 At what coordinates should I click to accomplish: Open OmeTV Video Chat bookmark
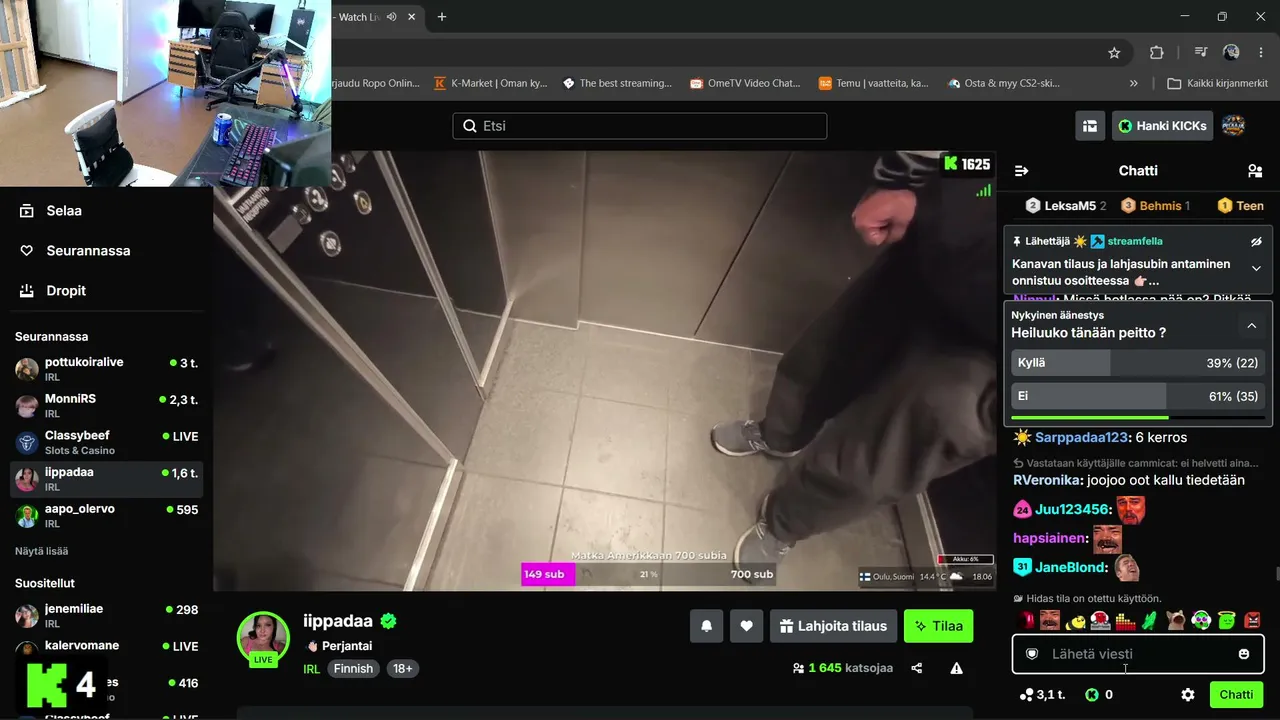point(745,83)
